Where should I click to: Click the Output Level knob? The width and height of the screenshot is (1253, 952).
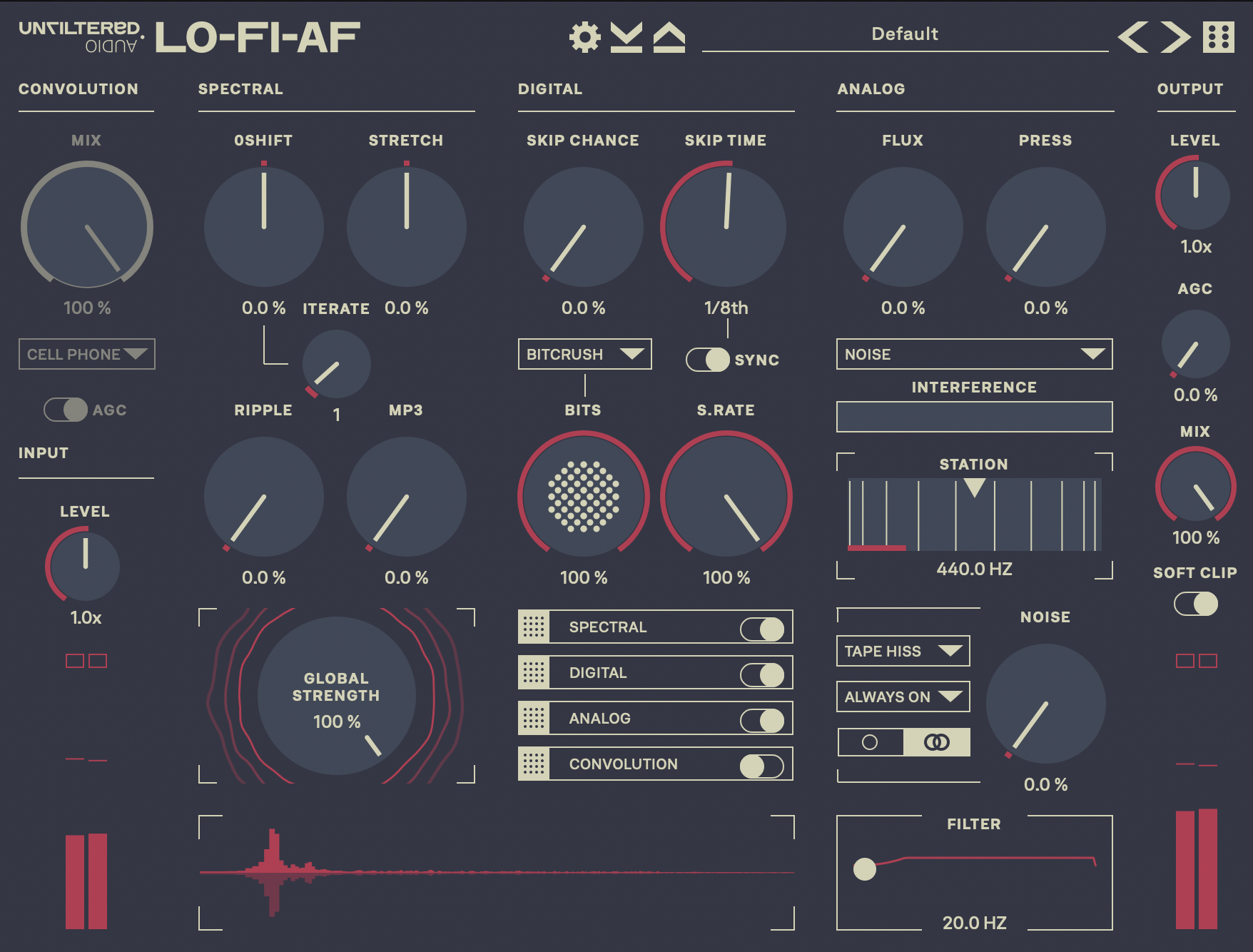tap(1196, 194)
